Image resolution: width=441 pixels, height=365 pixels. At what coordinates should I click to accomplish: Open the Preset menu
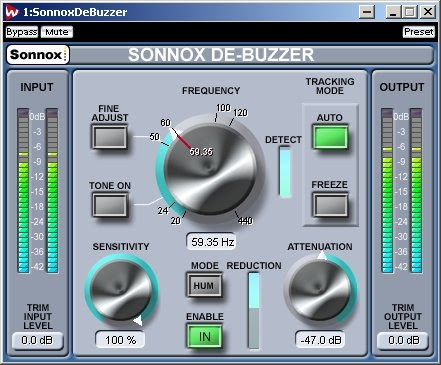pyautogui.click(x=419, y=32)
